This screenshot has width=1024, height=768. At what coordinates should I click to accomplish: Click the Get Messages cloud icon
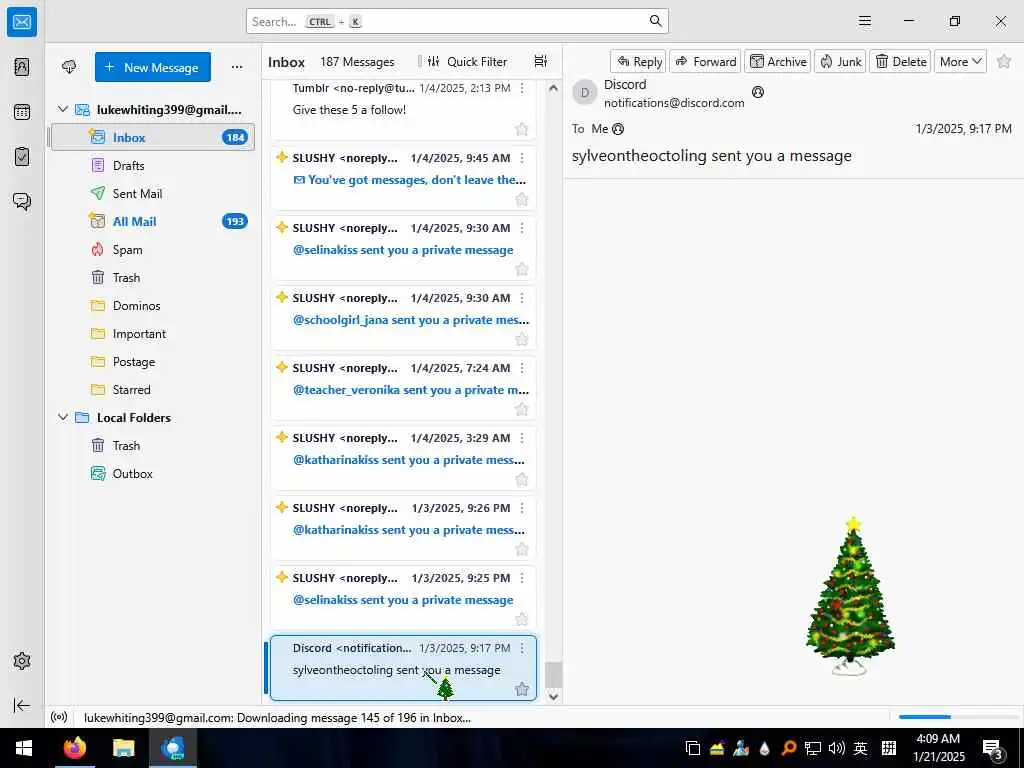click(x=69, y=67)
